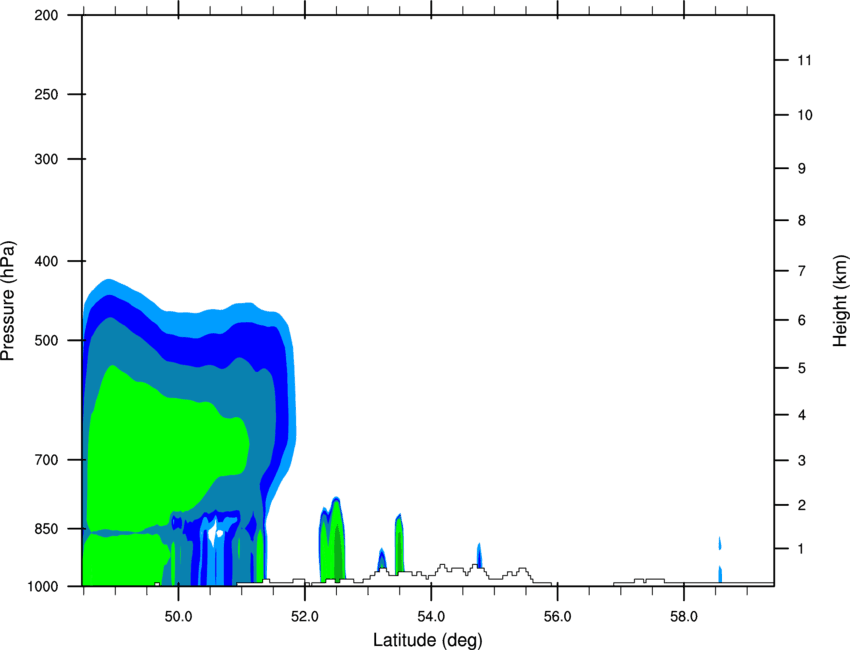Click the 1000 pressure tick label

click(x=43, y=586)
